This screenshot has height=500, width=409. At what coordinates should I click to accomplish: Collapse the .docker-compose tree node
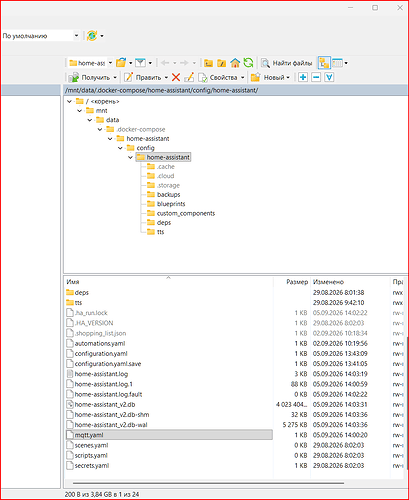click(x=100, y=129)
